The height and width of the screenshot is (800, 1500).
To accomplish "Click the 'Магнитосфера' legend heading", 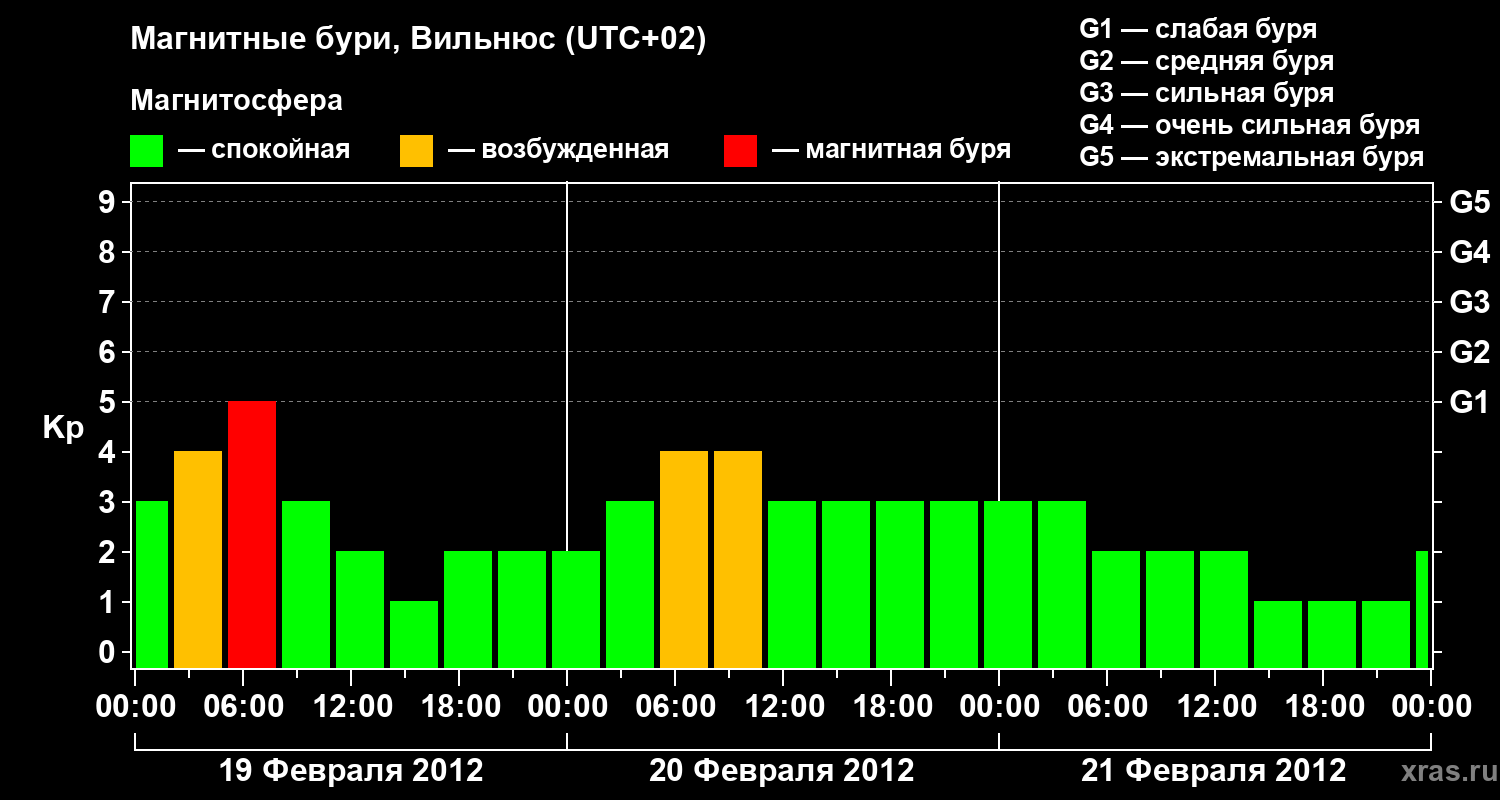I will pos(236,101).
